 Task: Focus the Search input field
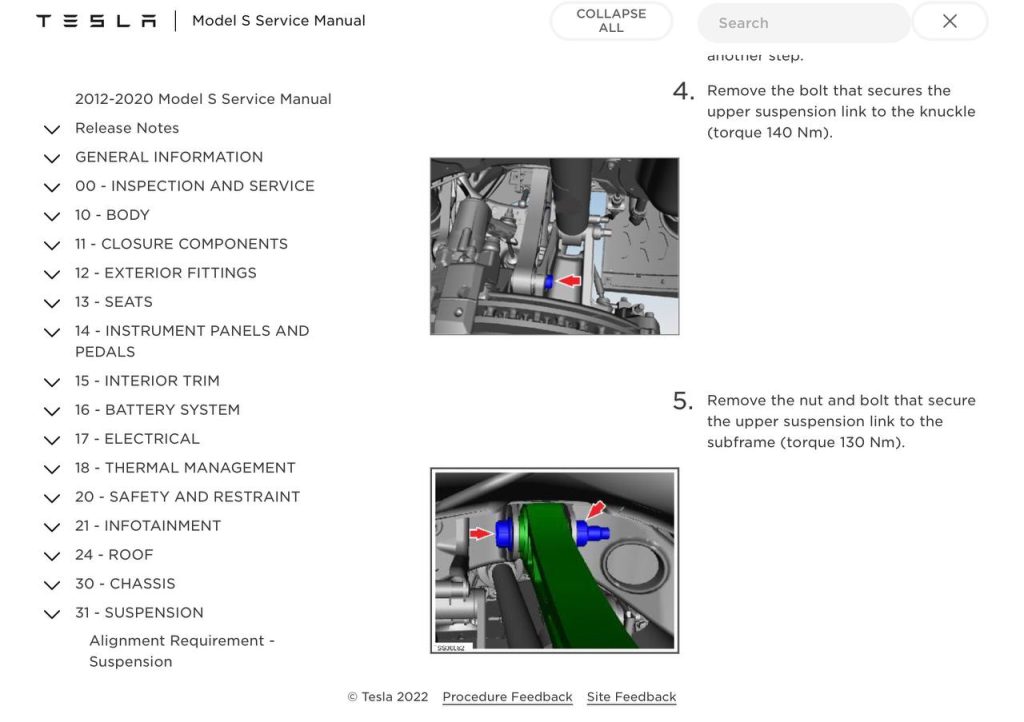804,23
